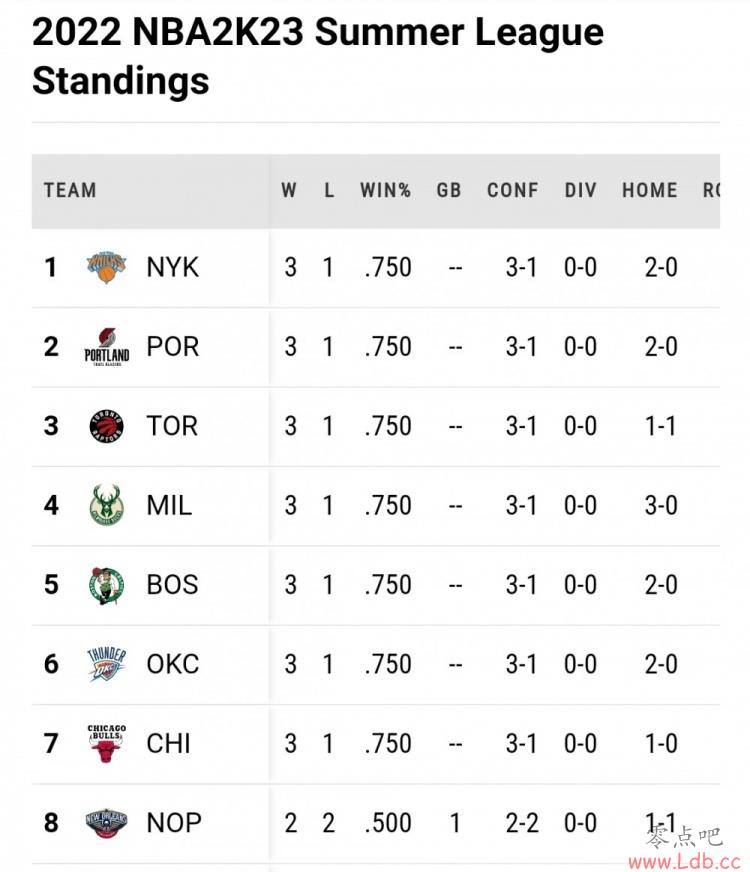This screenshot has height=872, width=750.
Task: Sort standings by W column header
Action: [289, 190]
